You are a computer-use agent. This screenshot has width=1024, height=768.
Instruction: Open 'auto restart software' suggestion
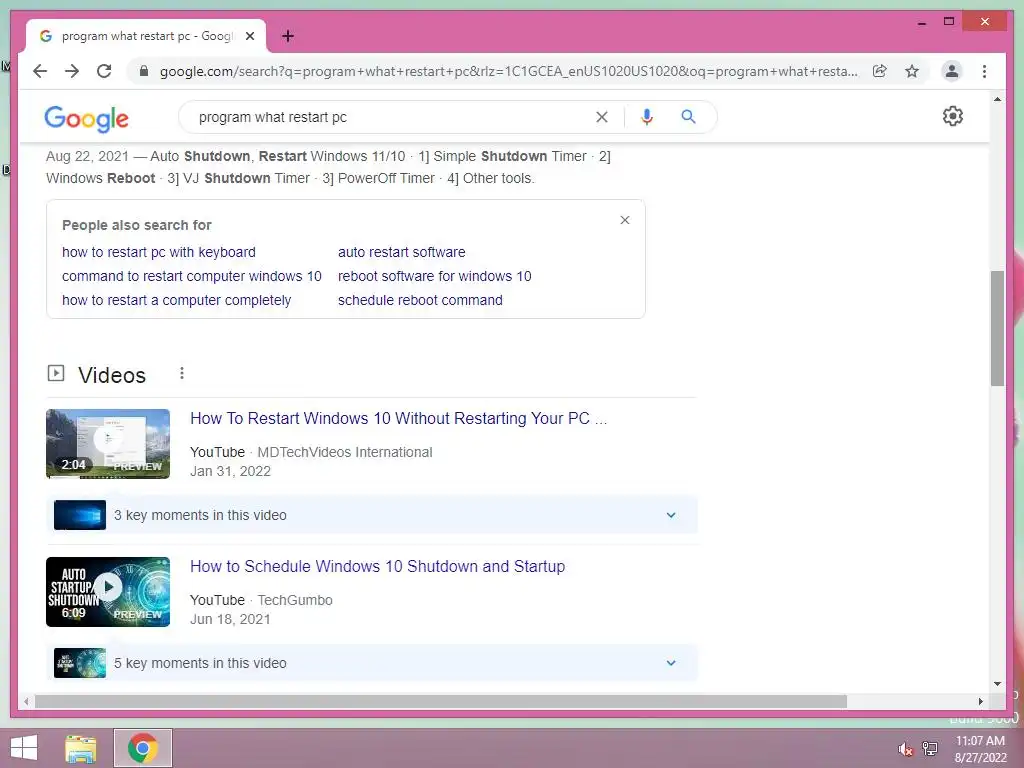pos(402,252)
